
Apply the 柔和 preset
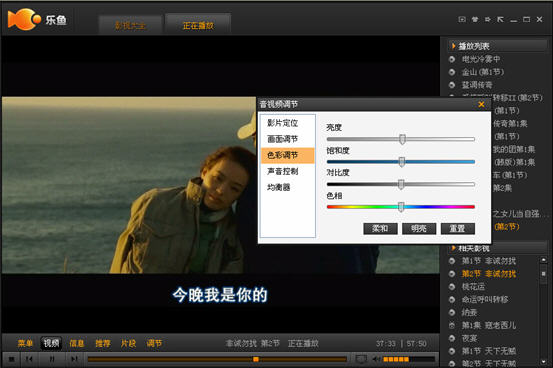[x=380, y=229]
